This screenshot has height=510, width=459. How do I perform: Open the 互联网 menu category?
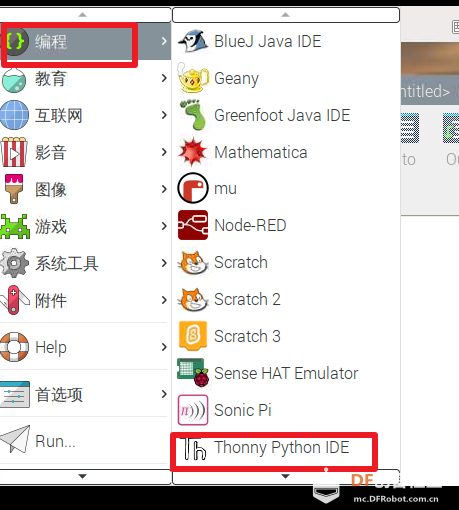coord(85,115)
